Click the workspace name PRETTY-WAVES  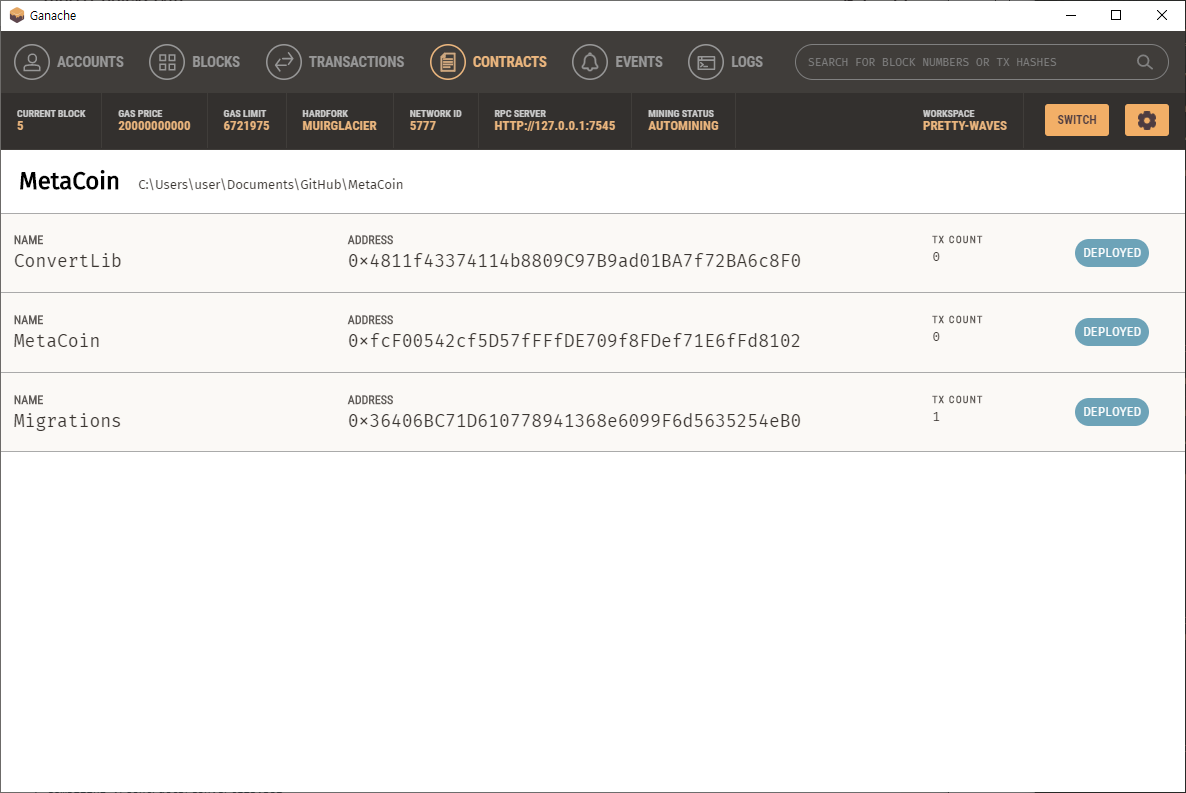pyautogui.click(x=964, y=126)
